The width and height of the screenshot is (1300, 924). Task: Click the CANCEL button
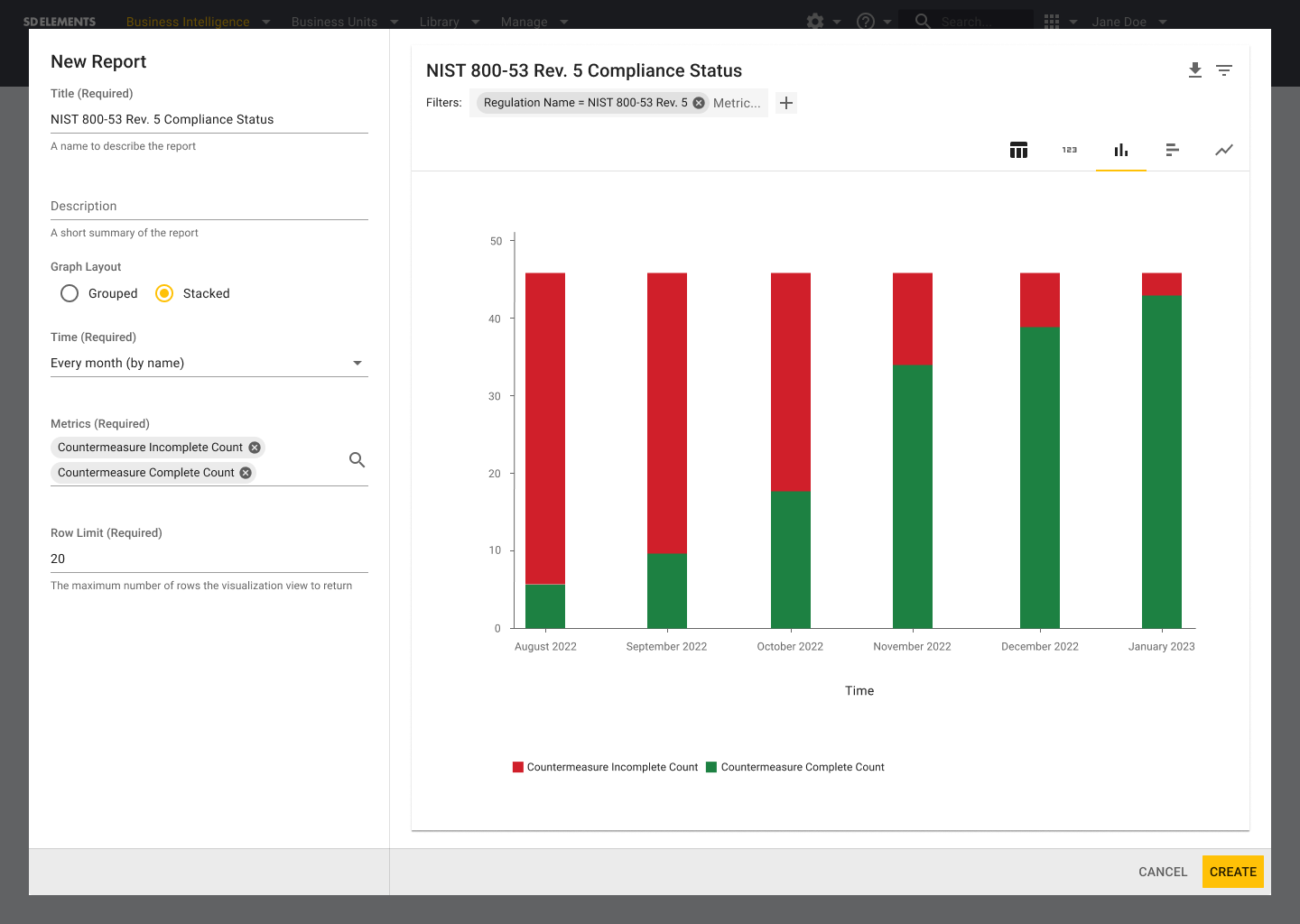(x=1162, y=872)
